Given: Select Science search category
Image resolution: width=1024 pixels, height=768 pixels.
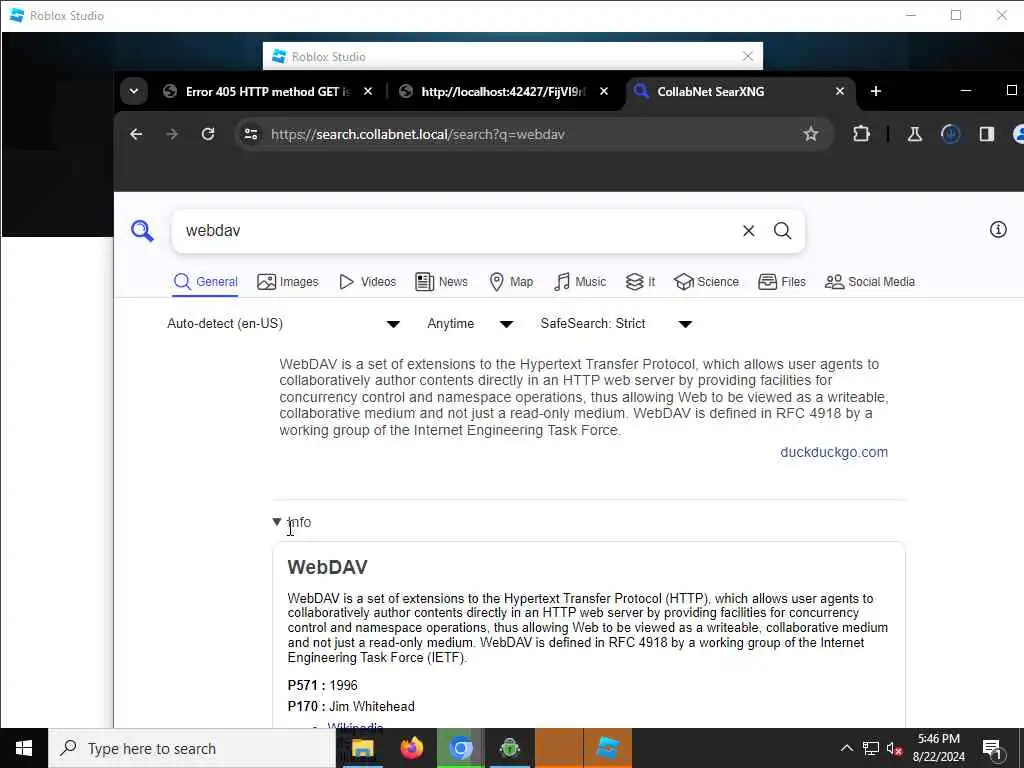Looking at the screenshot, I should point(707,281).
